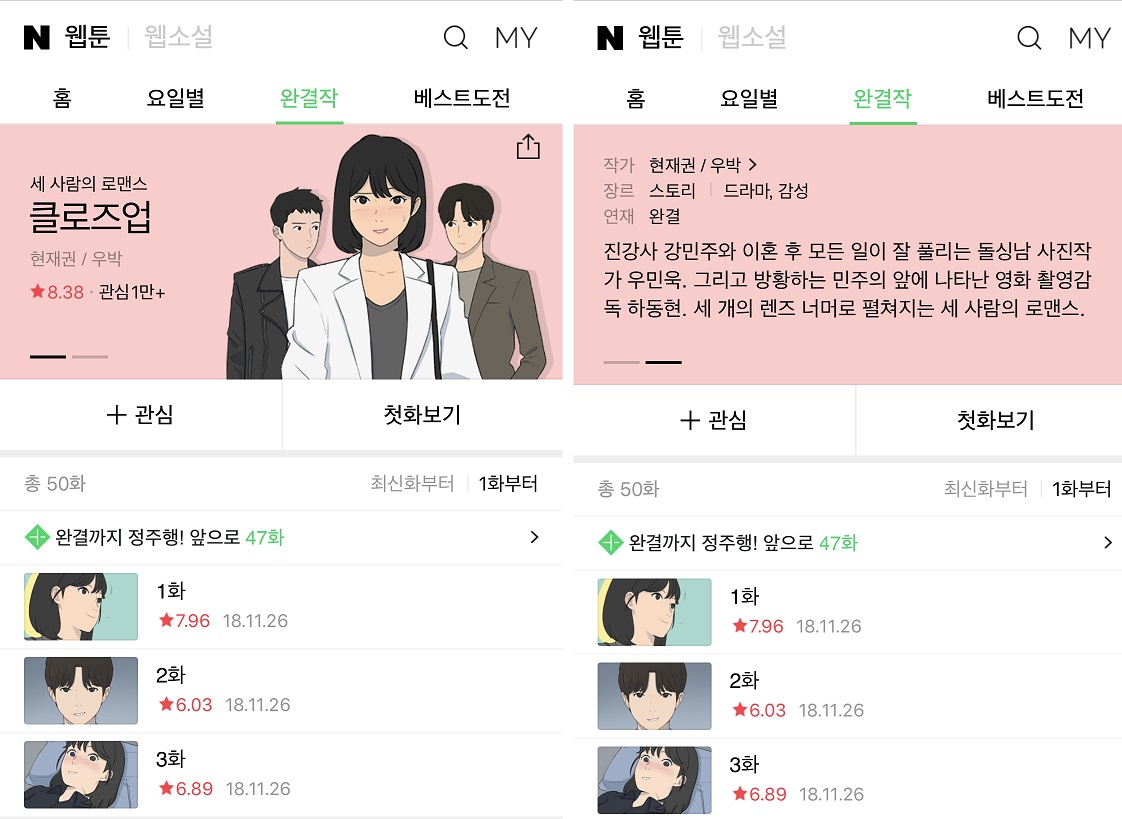Switch to 베스트도전 tab in right screen
The image size is (1122, 819).
[x=1035, y=98]
